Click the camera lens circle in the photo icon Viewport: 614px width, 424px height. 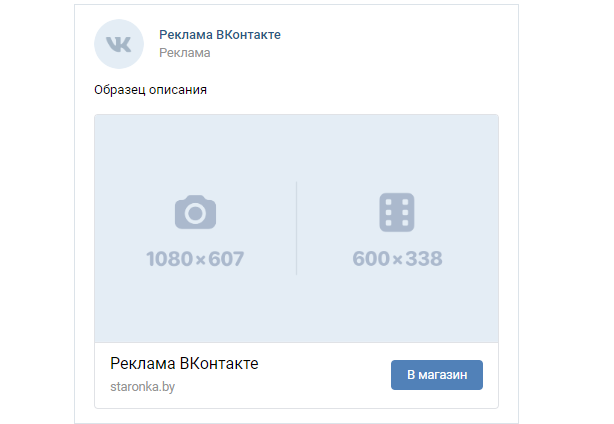pos(195,213)
